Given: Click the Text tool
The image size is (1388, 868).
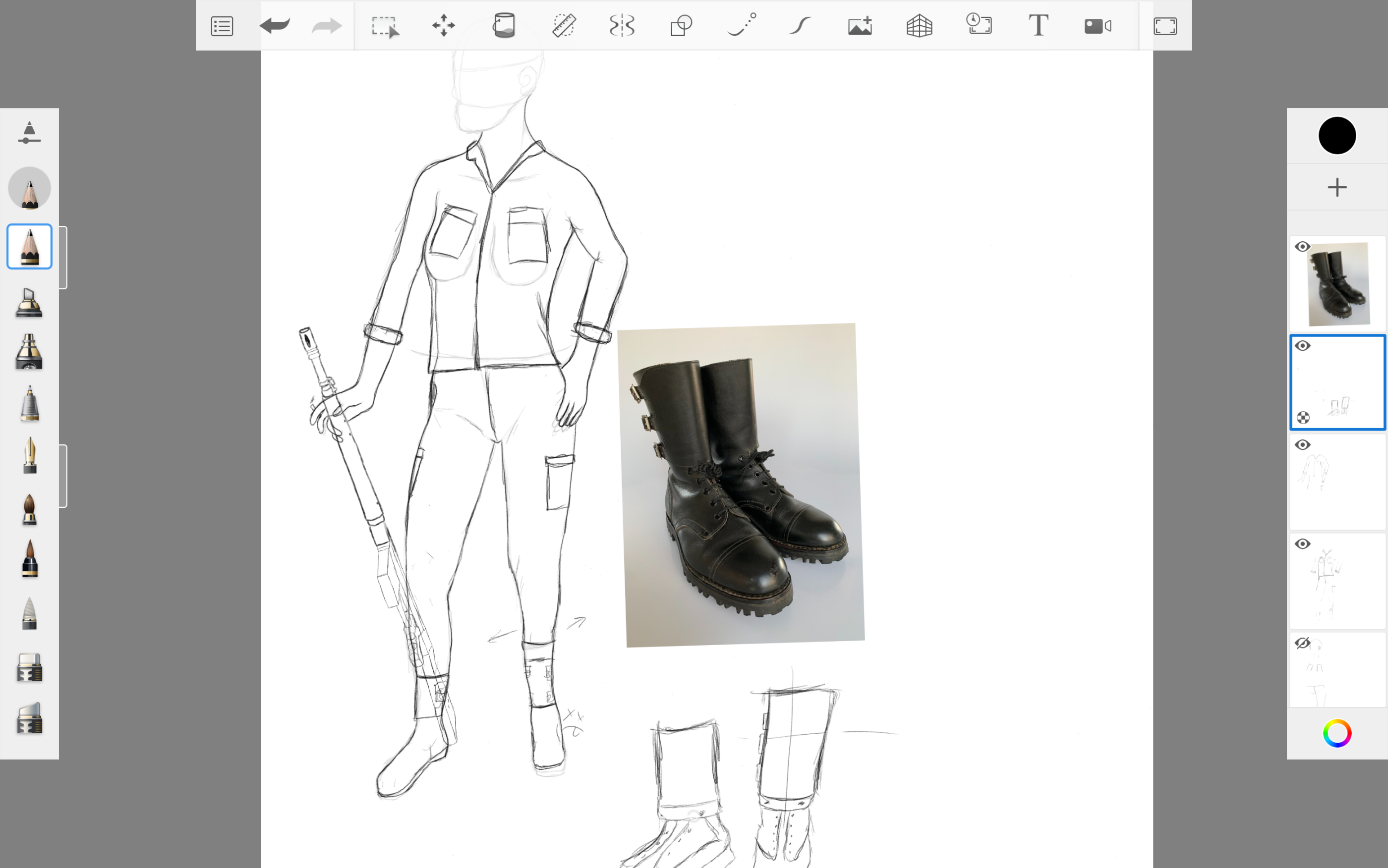Looking at the screenshot, I should [1038, 26].
